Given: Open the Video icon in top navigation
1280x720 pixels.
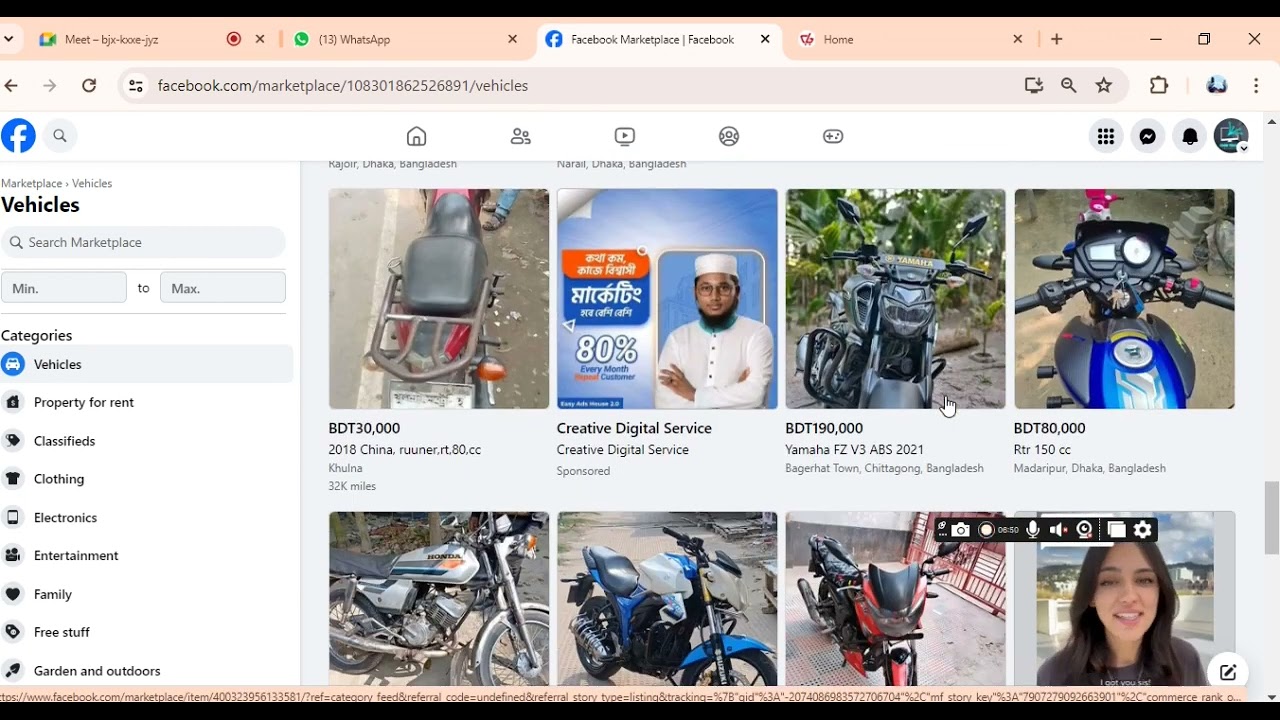Looking at the screenshot, I should [x=625, y=136].
